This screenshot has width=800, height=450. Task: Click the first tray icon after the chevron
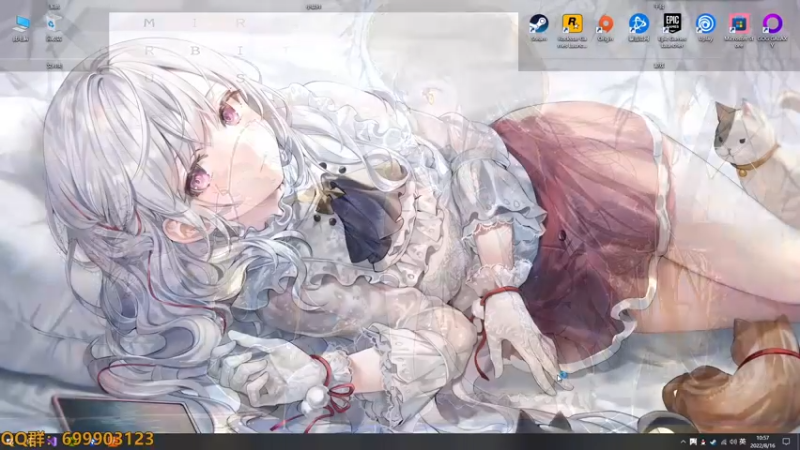point(693,442)
